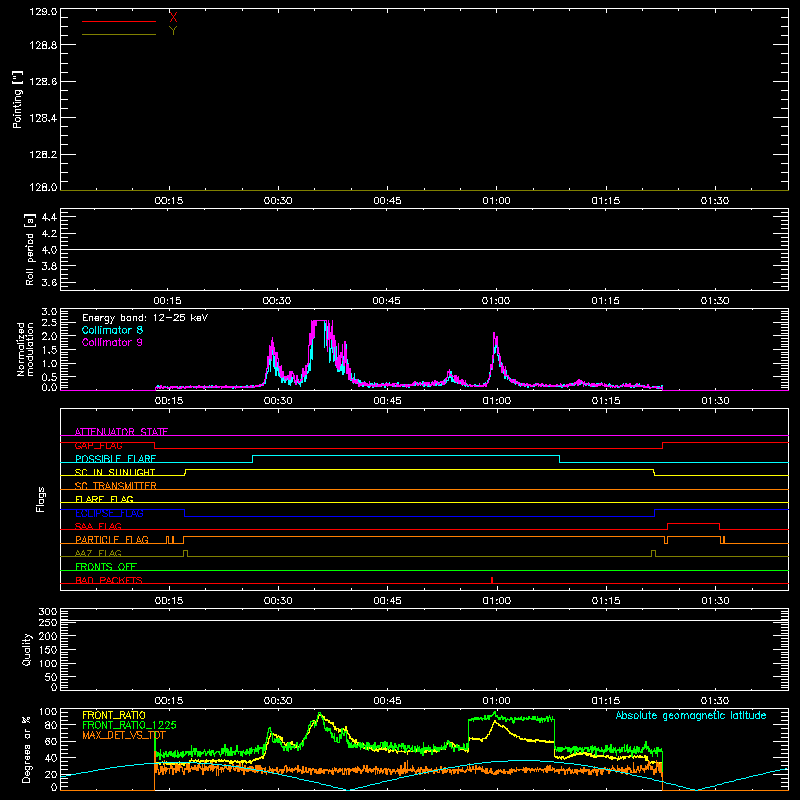Click the BAD_PACKETS flag label
The image size is (800, 800).
point(109,580)
